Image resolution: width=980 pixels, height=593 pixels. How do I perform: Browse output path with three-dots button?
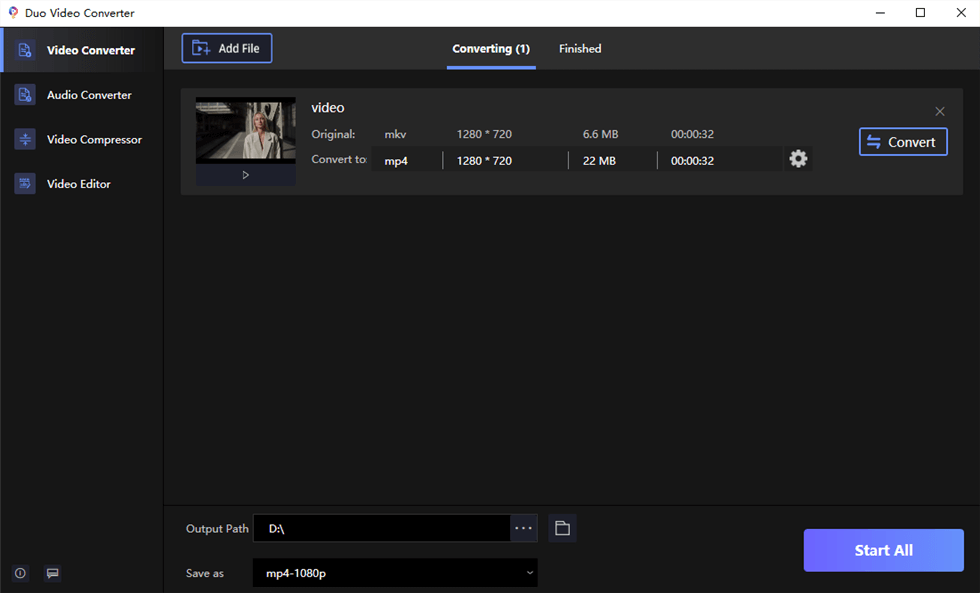pos(524,529)
